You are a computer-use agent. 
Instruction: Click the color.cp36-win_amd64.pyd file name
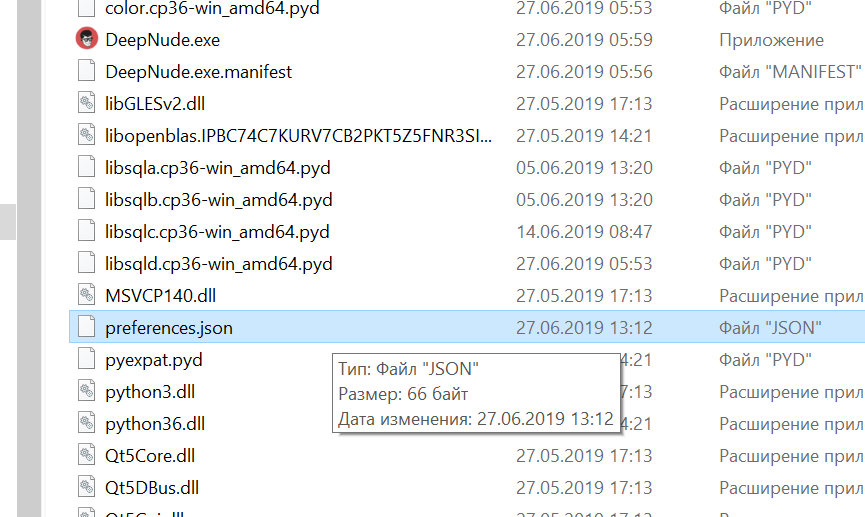212,8
